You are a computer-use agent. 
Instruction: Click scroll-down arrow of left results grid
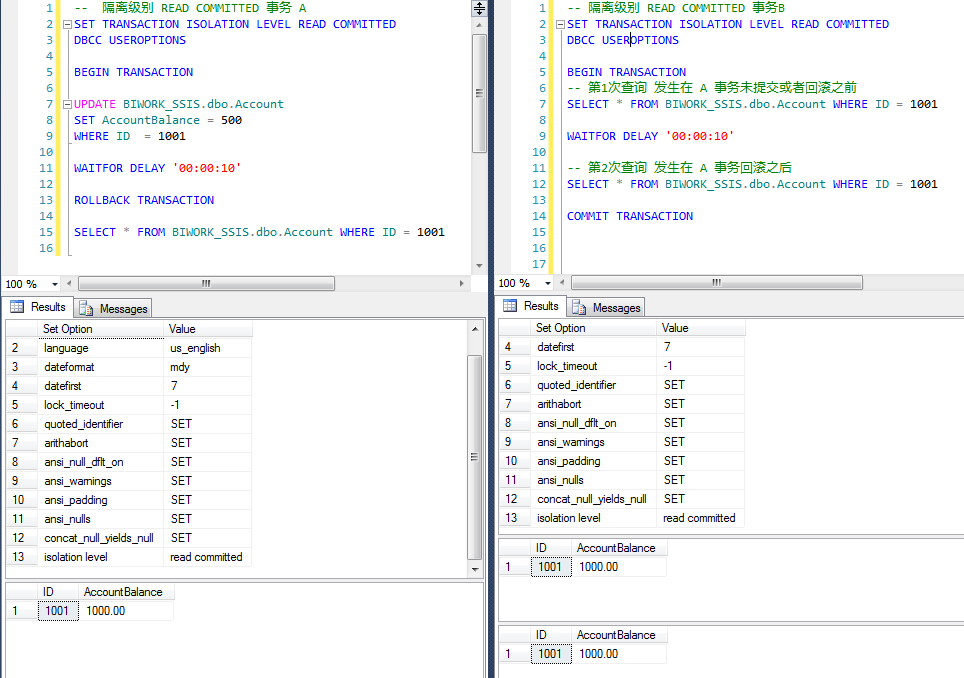[476, 569]
